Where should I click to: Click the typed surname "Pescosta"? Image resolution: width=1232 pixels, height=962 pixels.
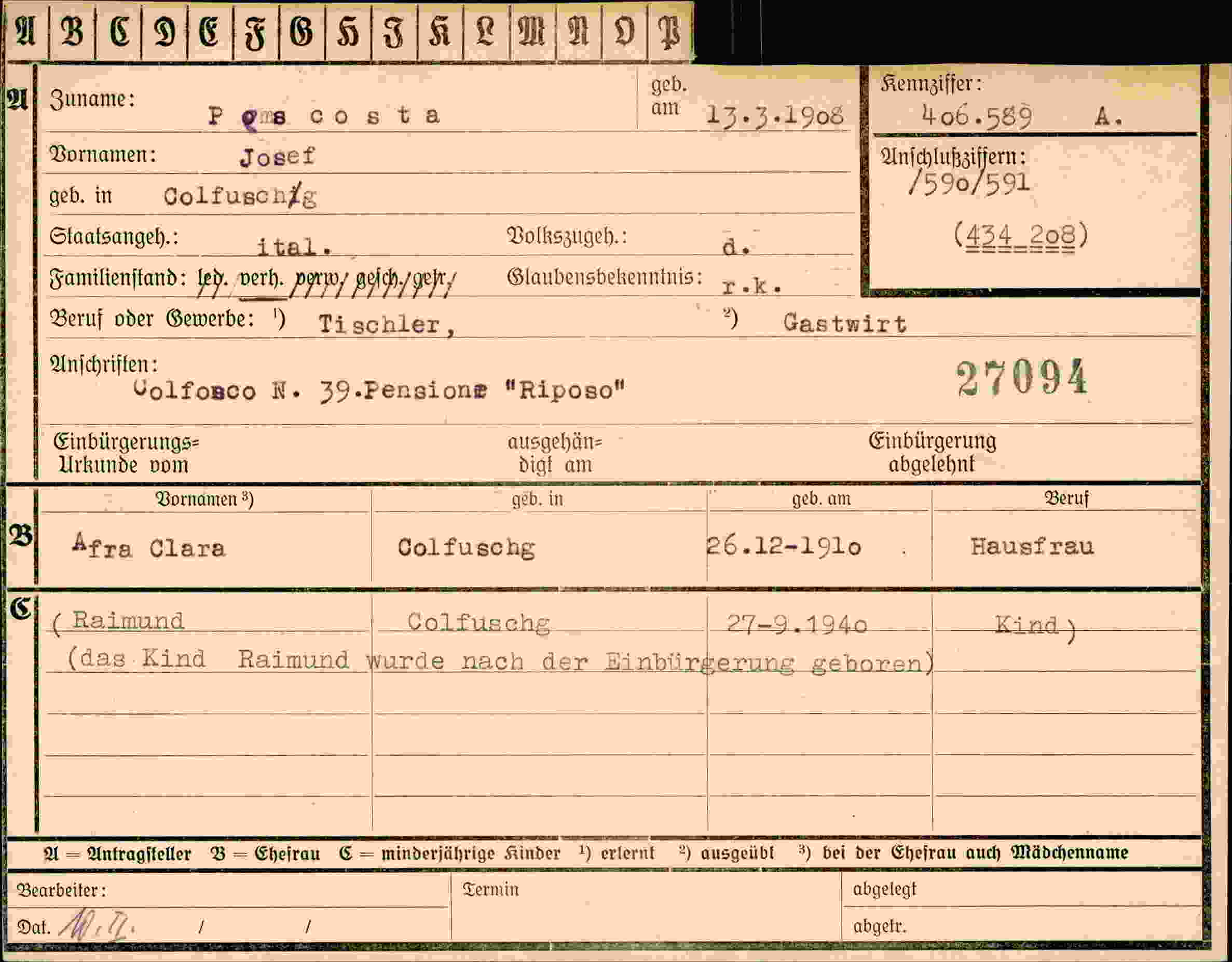pyautogui.click(x=324, y=116)
